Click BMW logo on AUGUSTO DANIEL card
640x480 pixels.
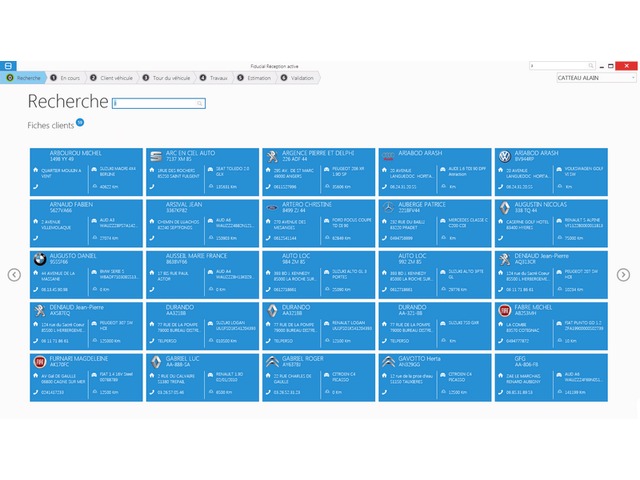click(x=40, y=259)
